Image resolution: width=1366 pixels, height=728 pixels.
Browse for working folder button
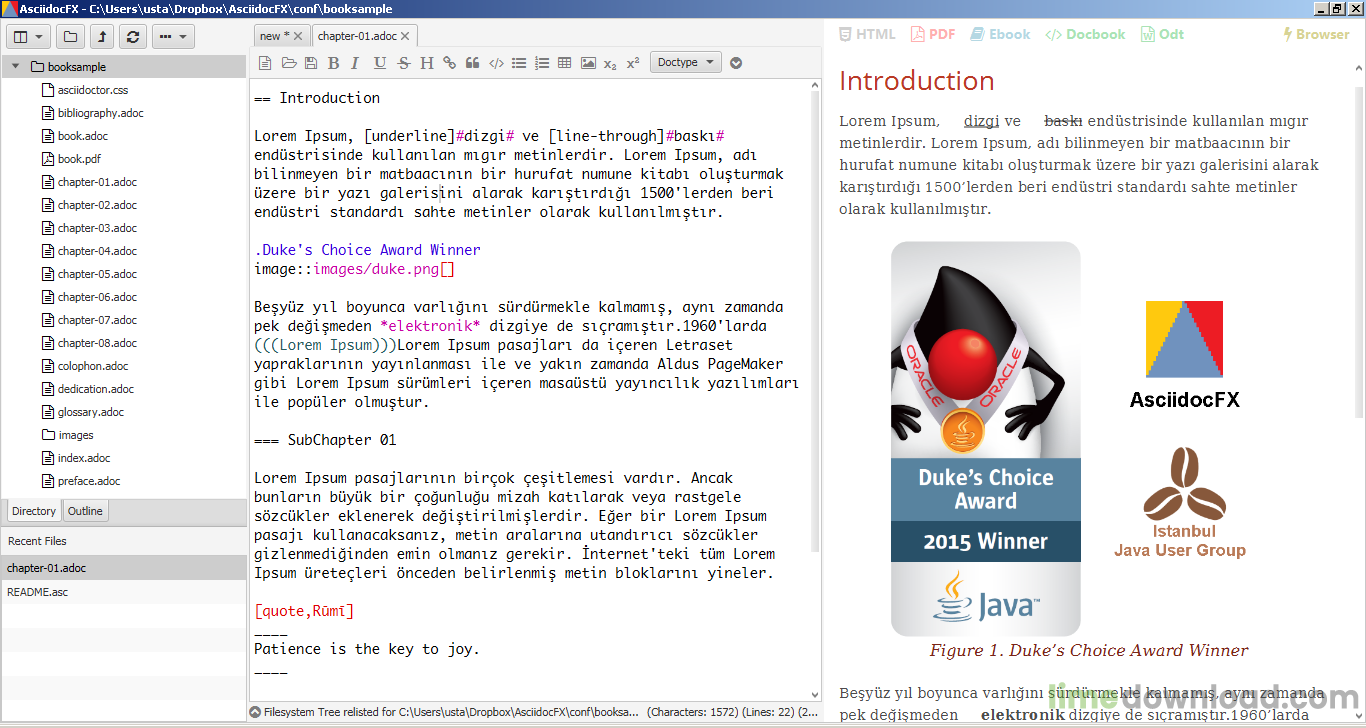pos(70,37)
